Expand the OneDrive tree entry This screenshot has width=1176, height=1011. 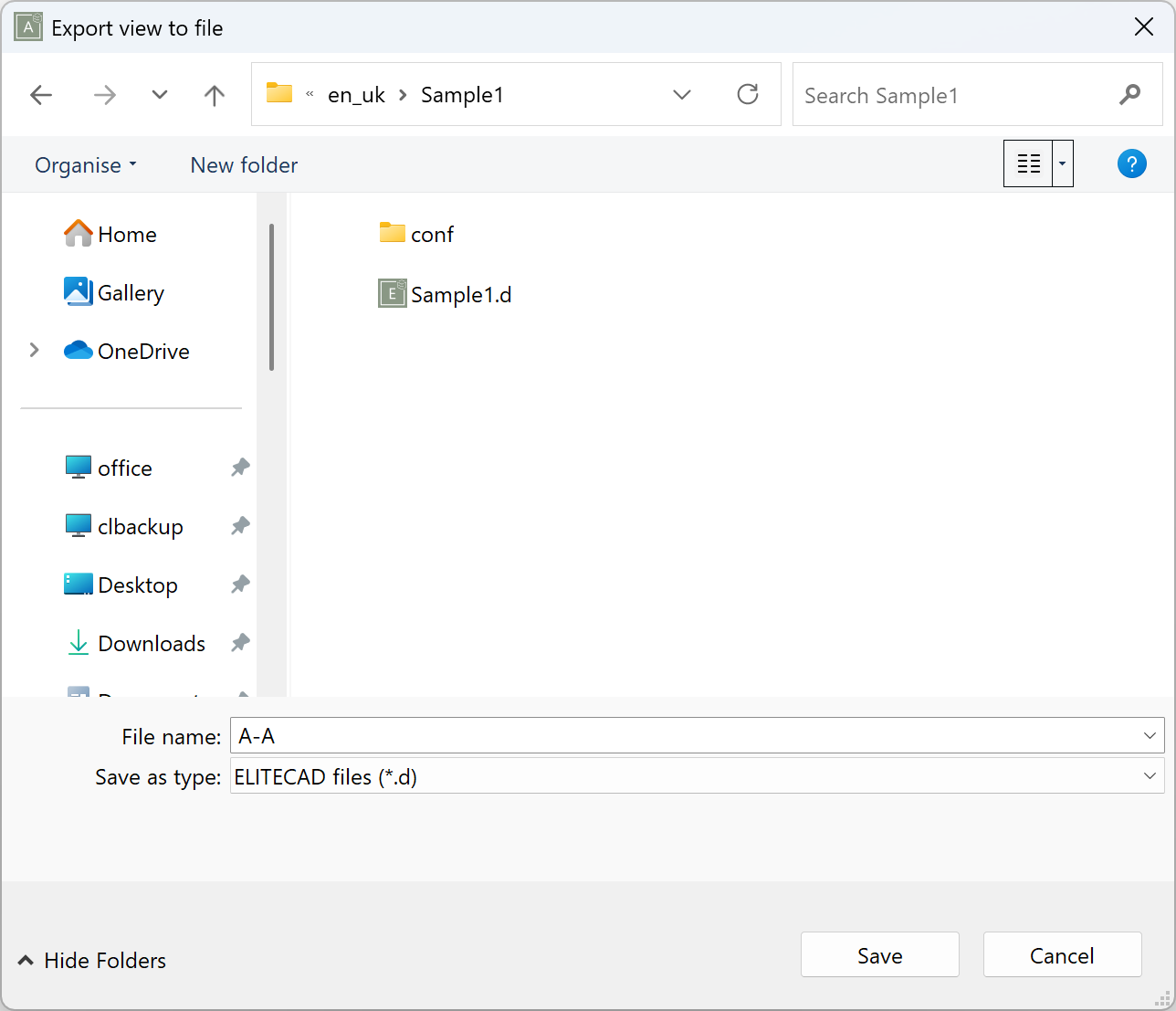click(34, 350)
